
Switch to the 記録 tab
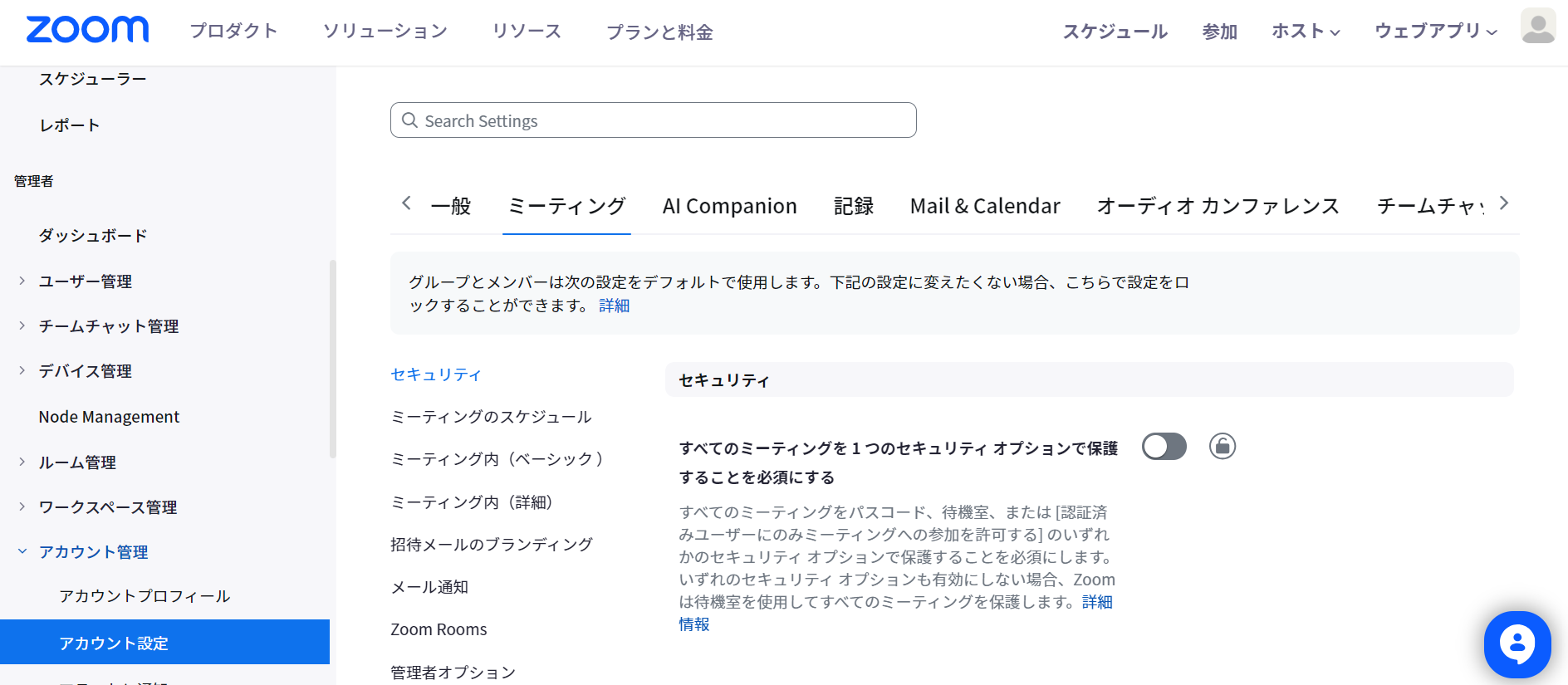click(x=854, y=206)
